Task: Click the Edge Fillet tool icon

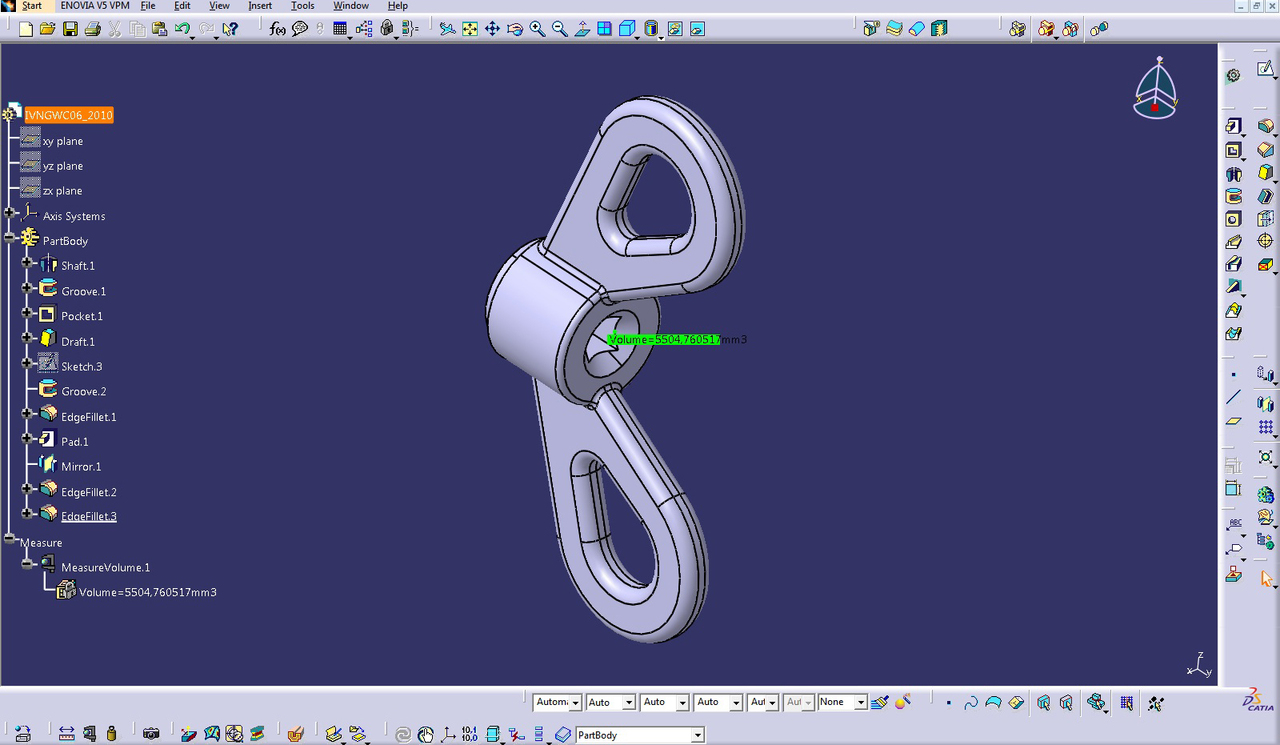Action: (x=1265, y=126)
